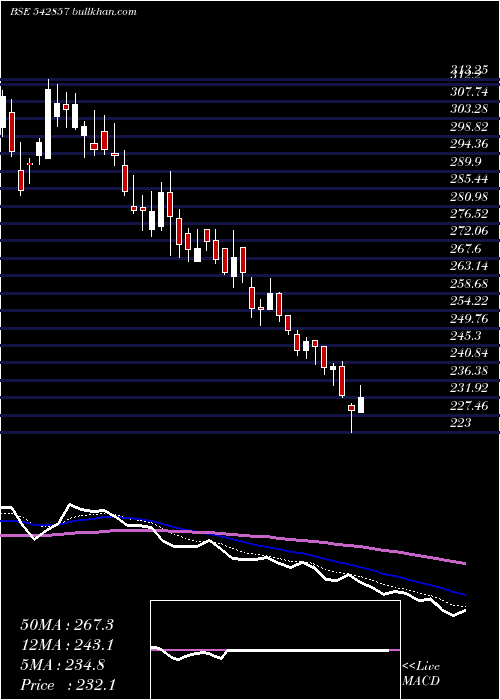Click the 254.22 price axis label
500x700 pixels.
click(469, 301)
